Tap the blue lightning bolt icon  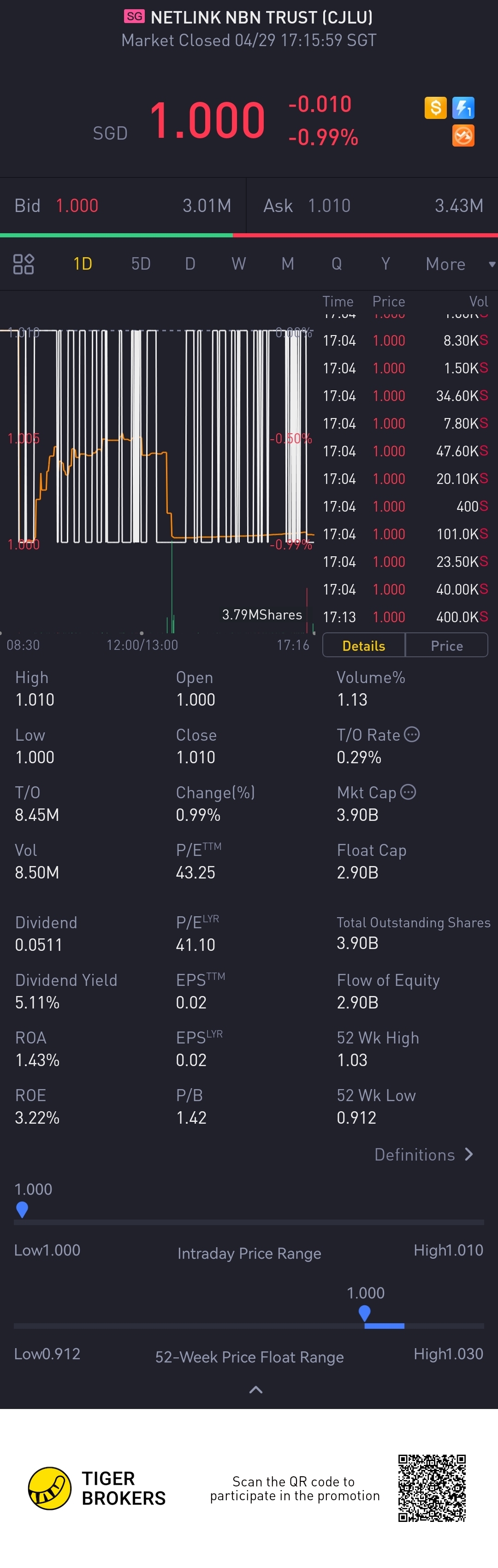point(463,108)
